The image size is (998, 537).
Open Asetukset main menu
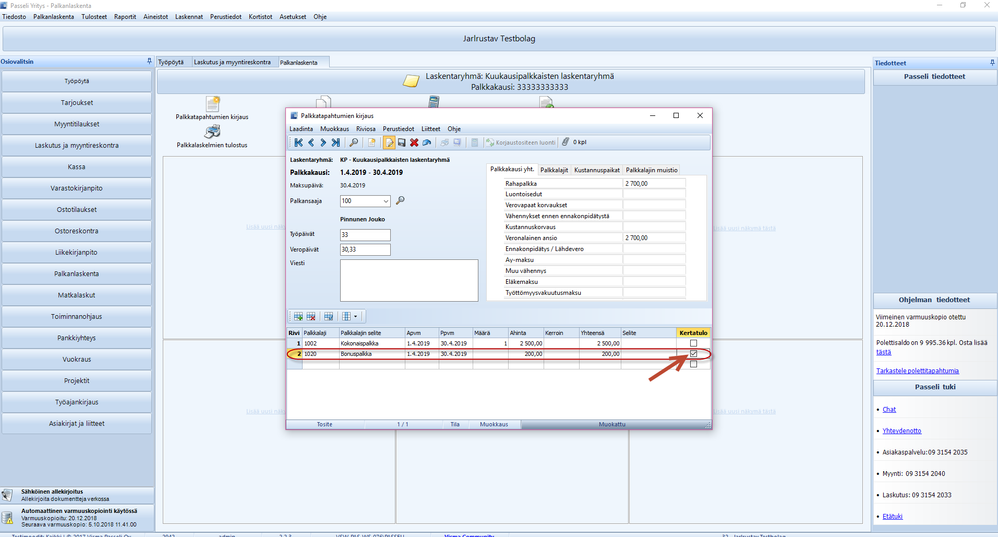pyautogui.click(x=293, y=17)
